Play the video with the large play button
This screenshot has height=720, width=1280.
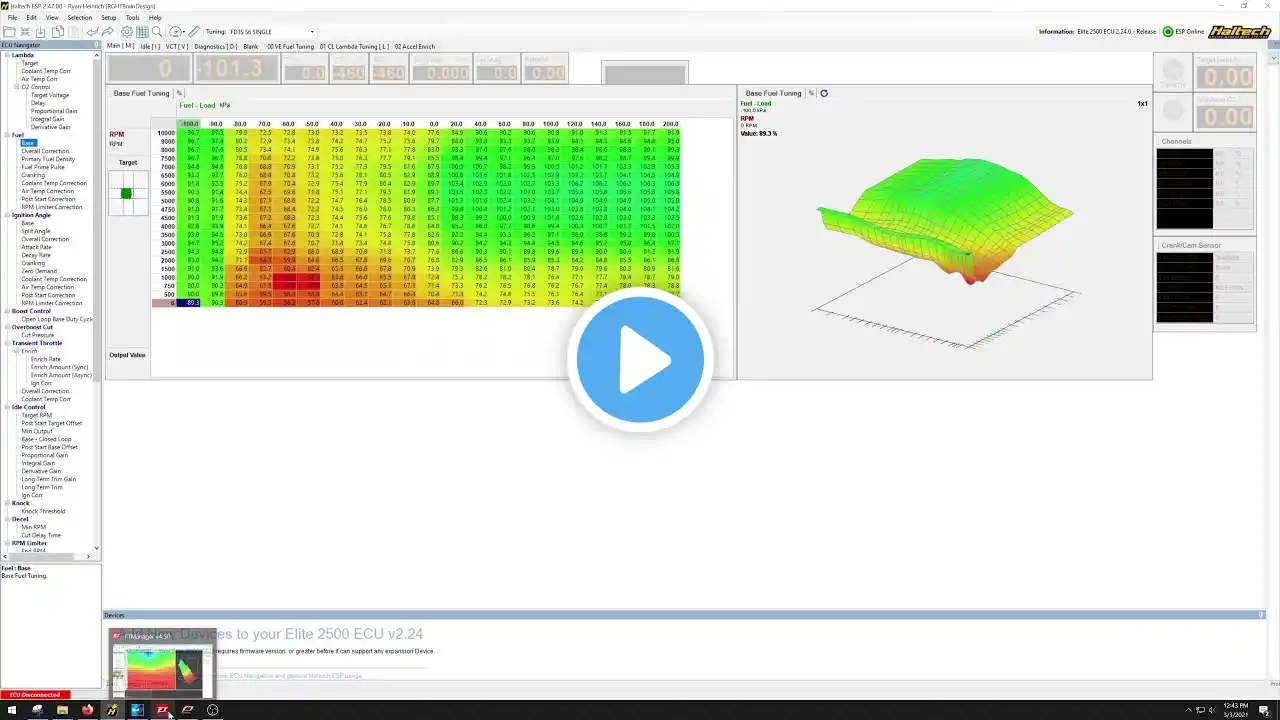tap(640, 360)
